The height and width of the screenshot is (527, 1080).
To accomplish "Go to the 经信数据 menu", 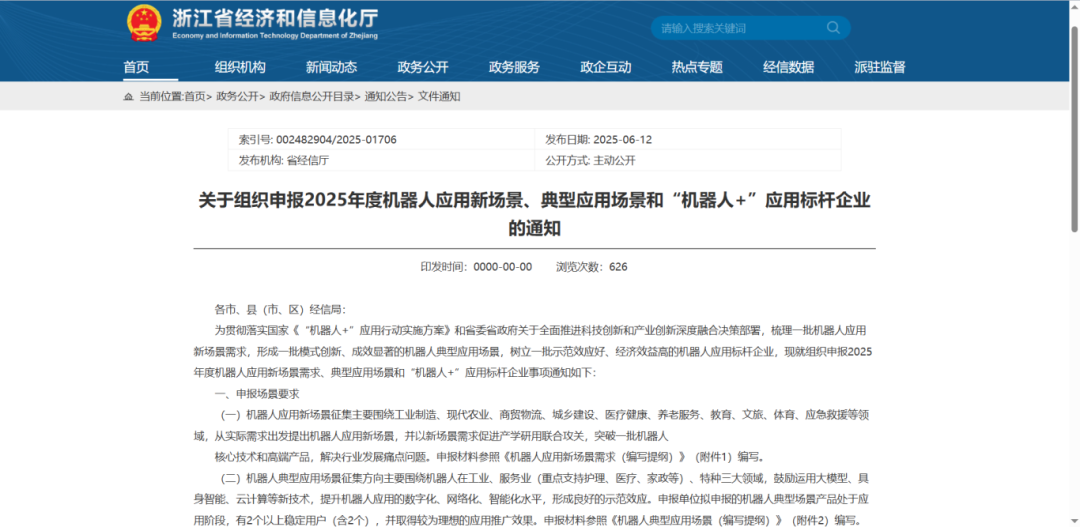I will (789, 68).
